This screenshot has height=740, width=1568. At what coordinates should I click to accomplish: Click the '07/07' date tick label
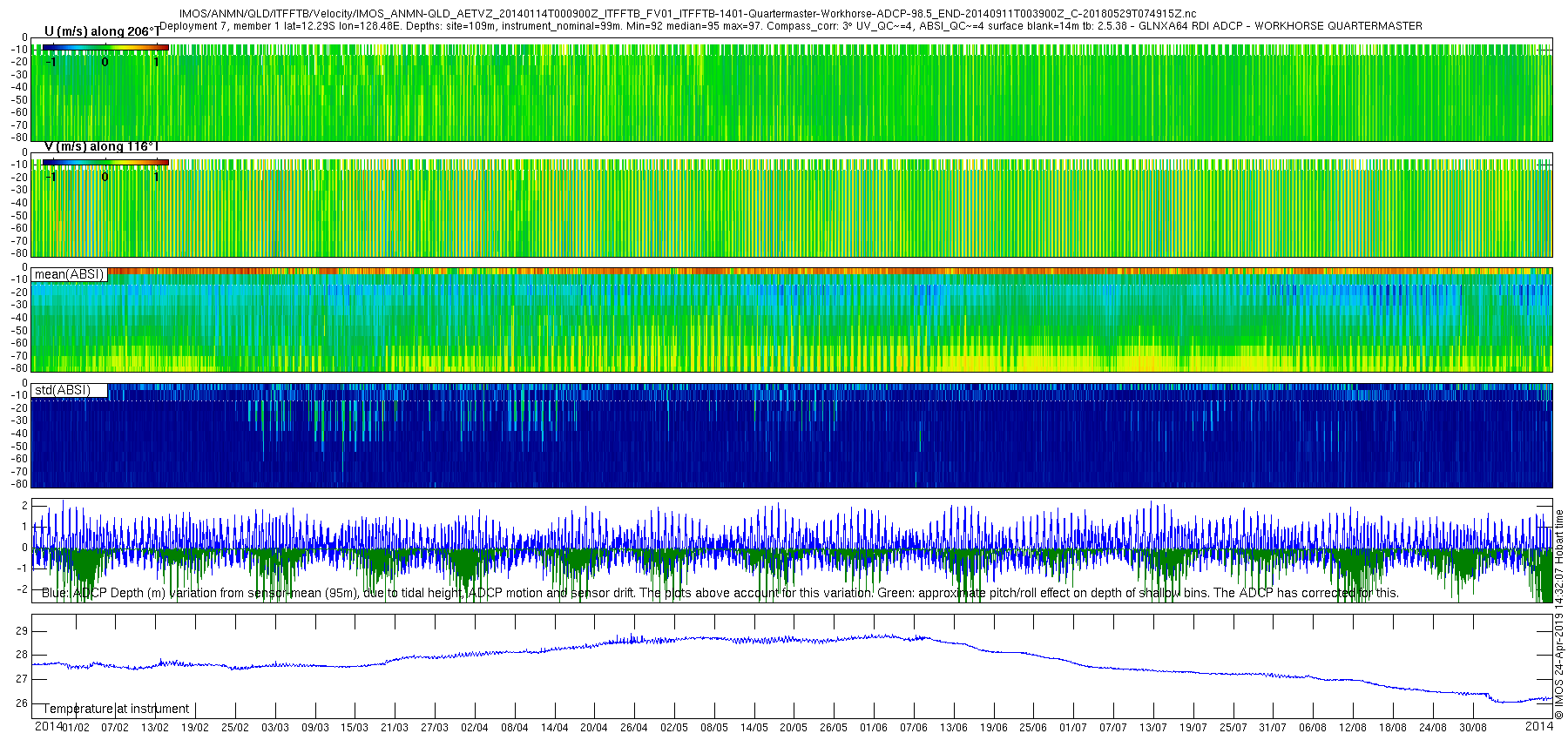click(x=1113, y=728)
